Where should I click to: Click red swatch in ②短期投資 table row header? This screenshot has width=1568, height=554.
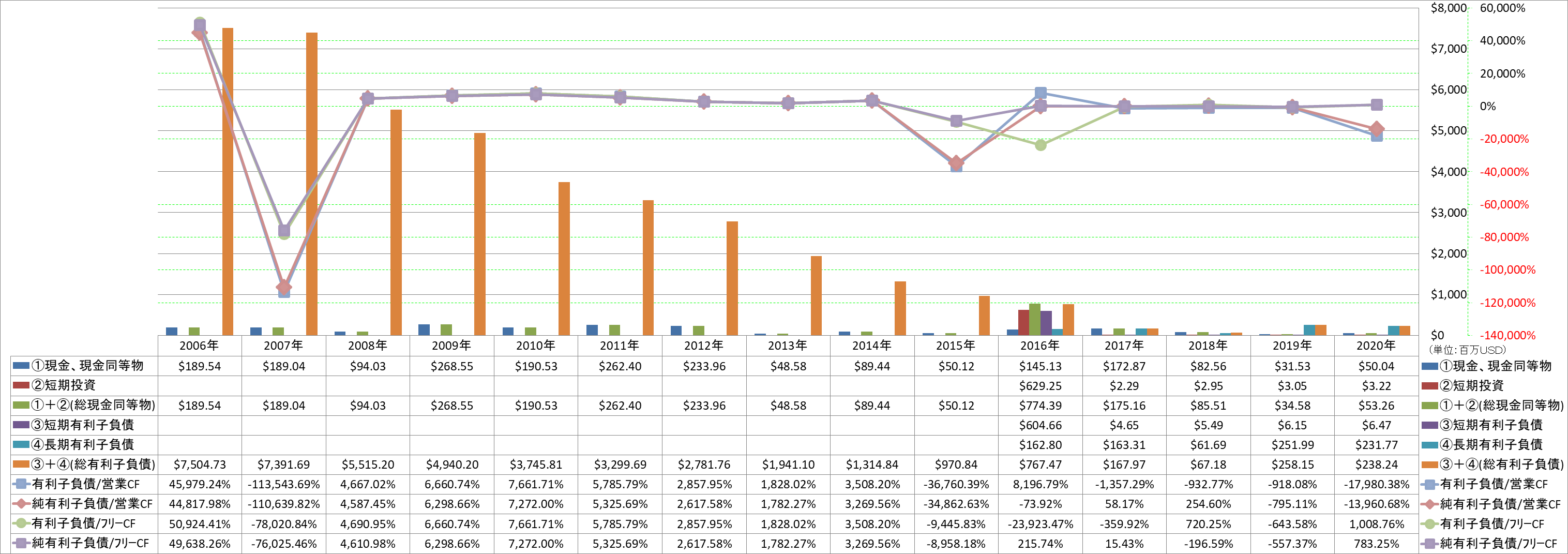[x=21, y=385]
